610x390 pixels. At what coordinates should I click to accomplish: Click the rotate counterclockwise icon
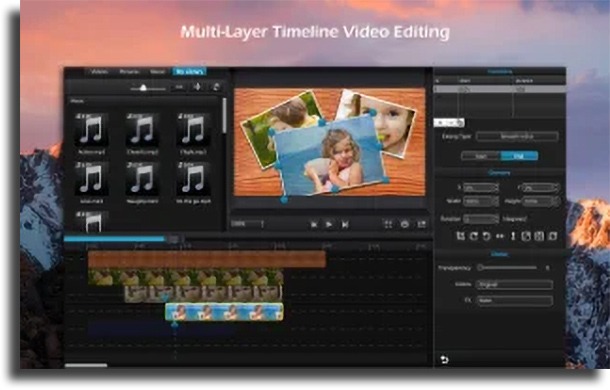[487, 236]
